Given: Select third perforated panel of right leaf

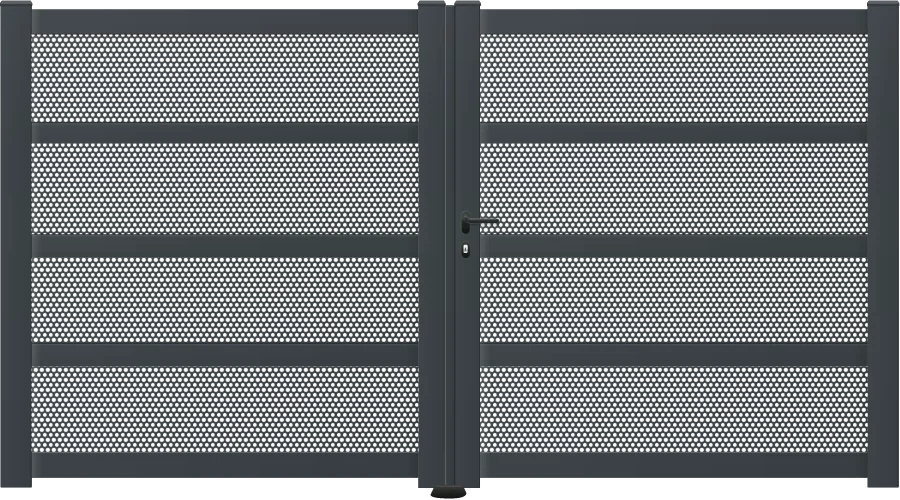Looking at the screenshot, I should pos(674,300).
